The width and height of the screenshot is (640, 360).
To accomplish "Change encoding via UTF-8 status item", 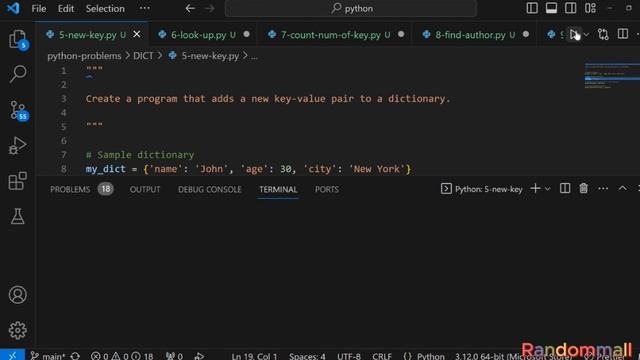I will 349,356.
